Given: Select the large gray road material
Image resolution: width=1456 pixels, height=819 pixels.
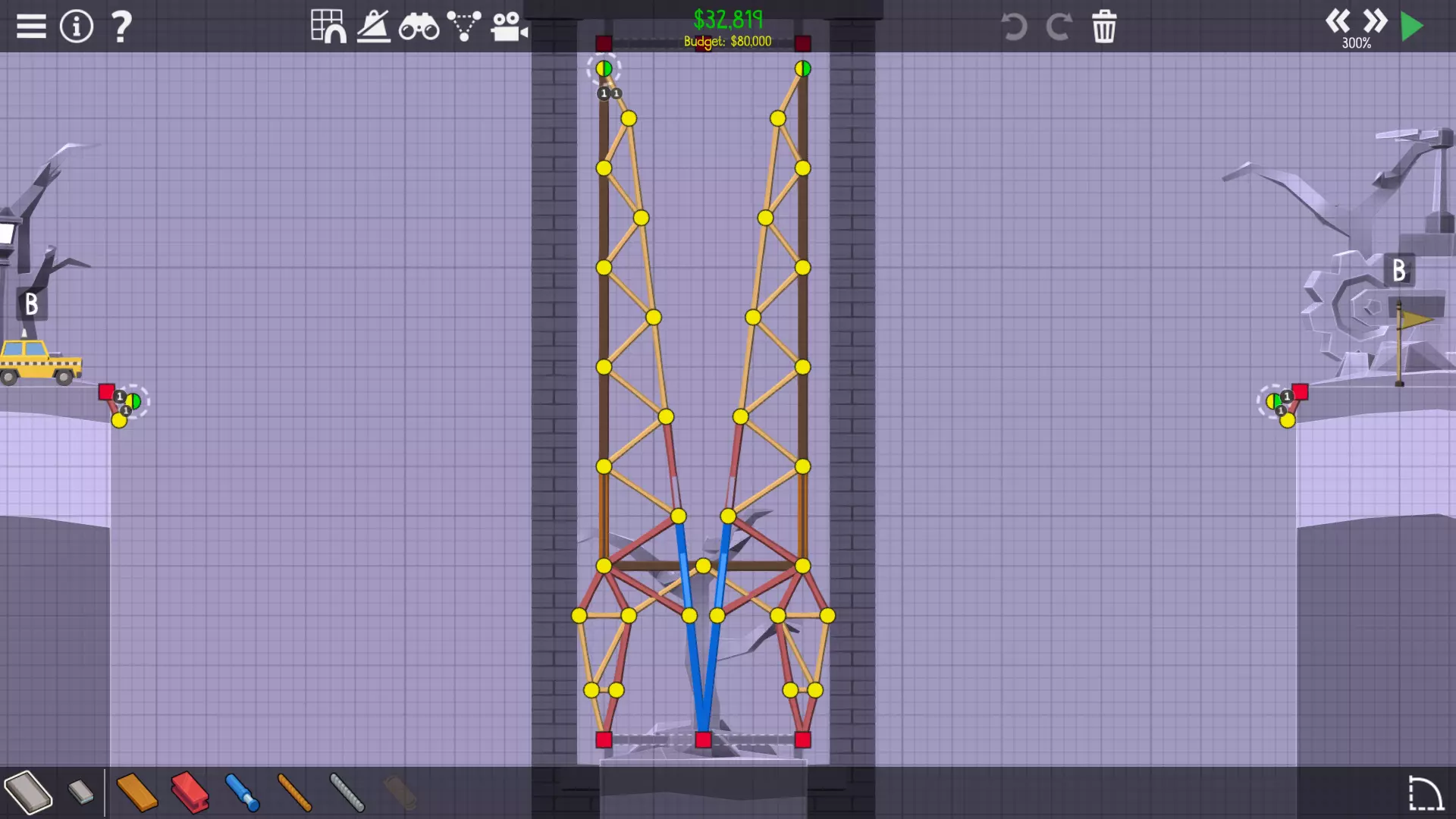Looking at the screenshot, I should (28, 792).
